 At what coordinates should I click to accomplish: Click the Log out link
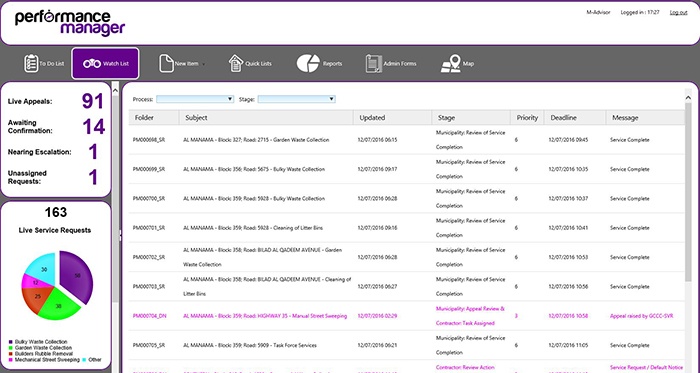pos(678,12)
